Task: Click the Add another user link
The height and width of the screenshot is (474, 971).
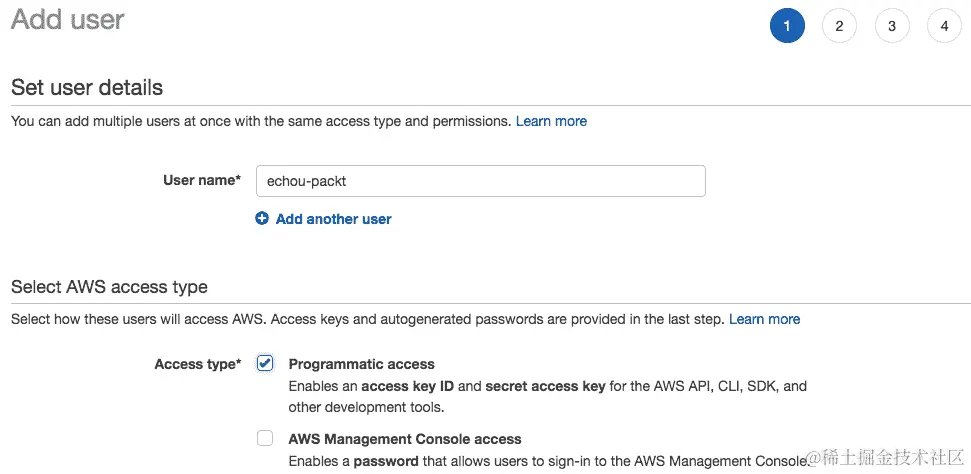Action: pos(333,219)
